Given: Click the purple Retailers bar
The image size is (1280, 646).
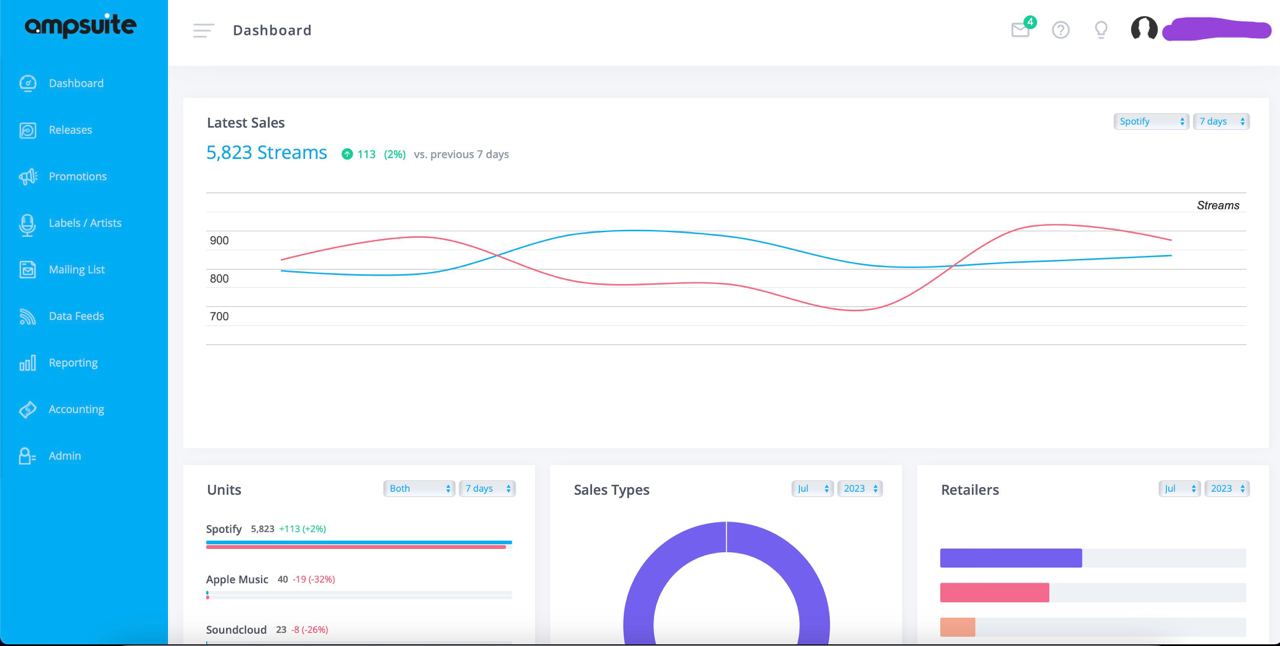Looking at the screenshot, I should [x=1011, y=558].
